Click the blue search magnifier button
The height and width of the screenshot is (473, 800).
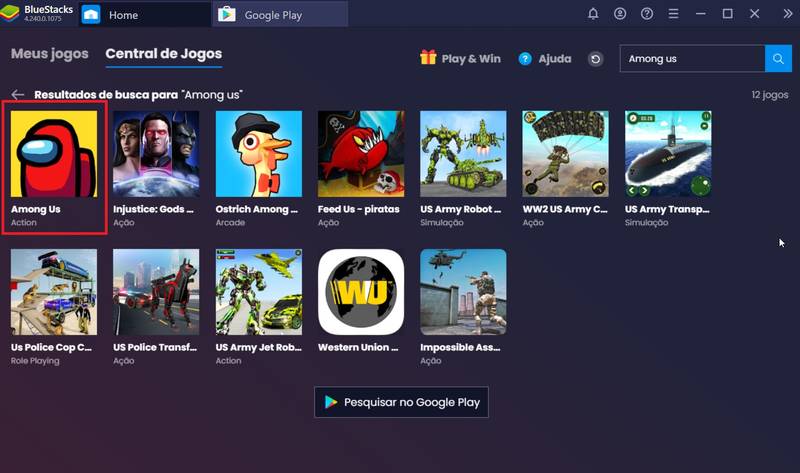coord(778,59)
